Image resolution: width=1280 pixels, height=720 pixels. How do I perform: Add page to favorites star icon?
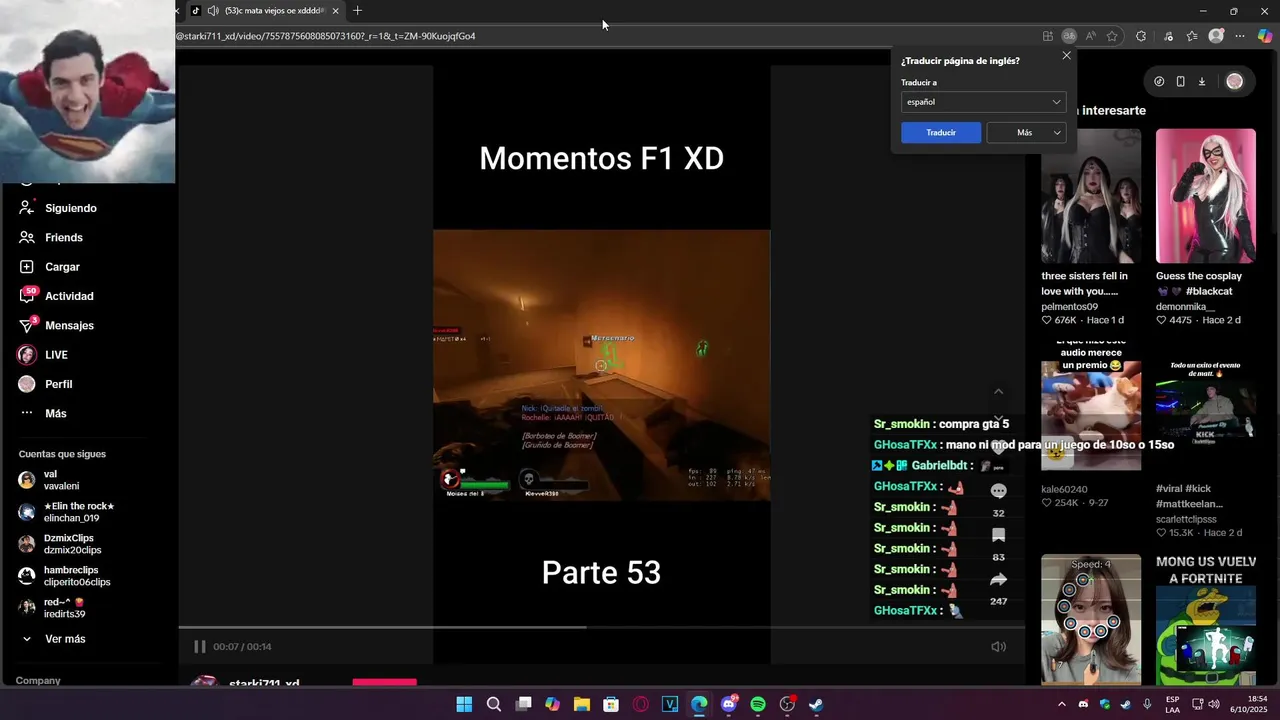1112,36
